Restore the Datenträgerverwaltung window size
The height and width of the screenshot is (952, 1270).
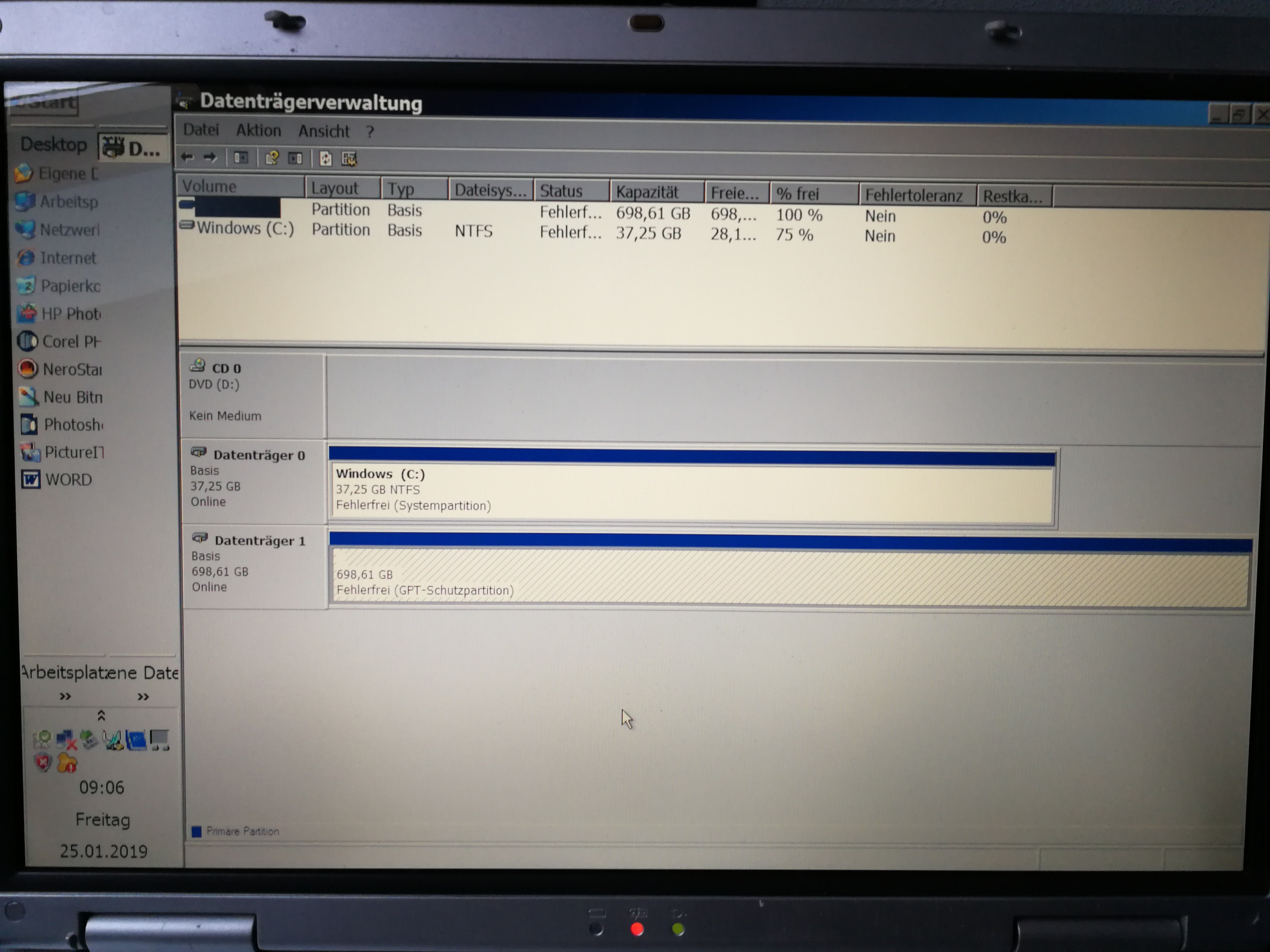tap(1240, 115)
